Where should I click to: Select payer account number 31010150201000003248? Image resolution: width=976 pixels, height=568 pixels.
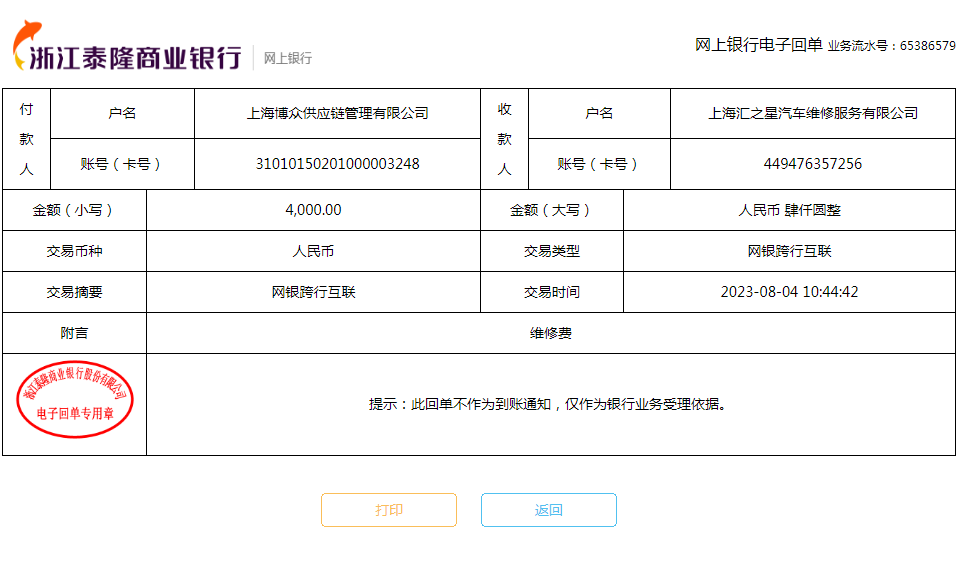coord(337,164)
